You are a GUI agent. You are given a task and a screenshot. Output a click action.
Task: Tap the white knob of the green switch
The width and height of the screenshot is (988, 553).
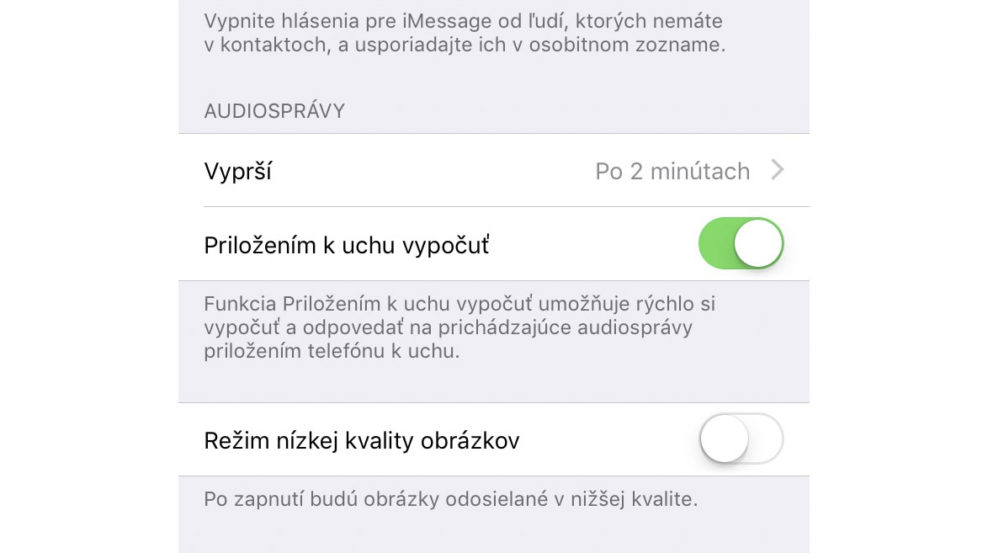pyautogui.click(x=758, y=243)
